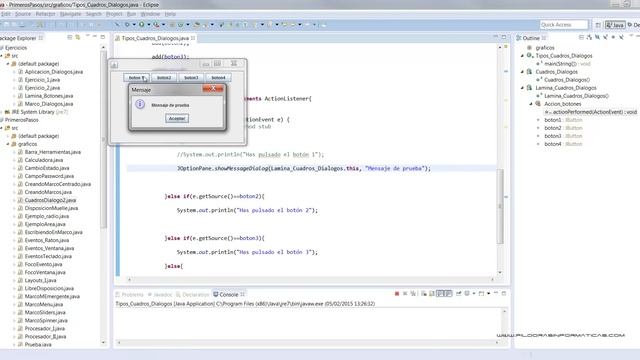
Task: Click the editor horizontal scrollbar
Action: point(311,280)
